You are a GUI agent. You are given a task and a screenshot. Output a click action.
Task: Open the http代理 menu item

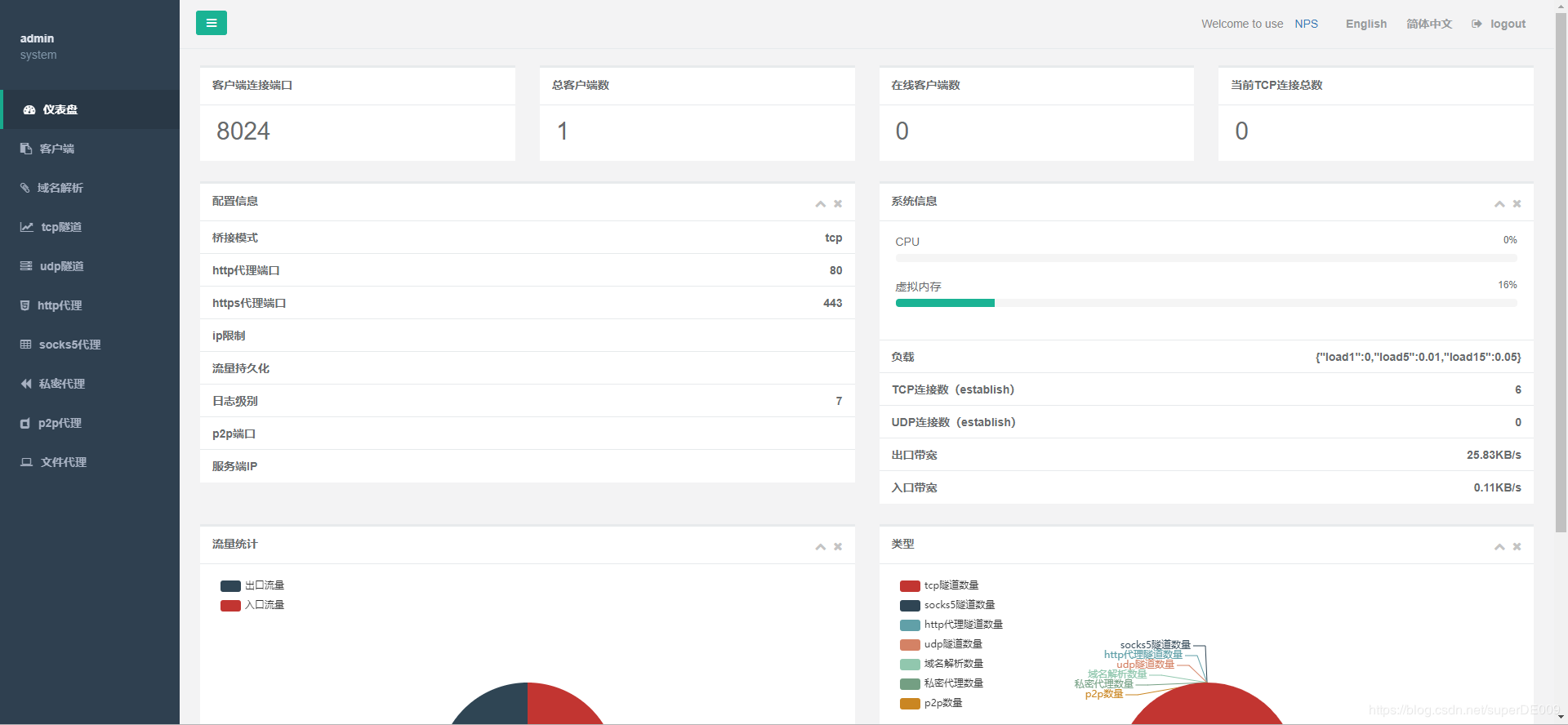(60, 305)
